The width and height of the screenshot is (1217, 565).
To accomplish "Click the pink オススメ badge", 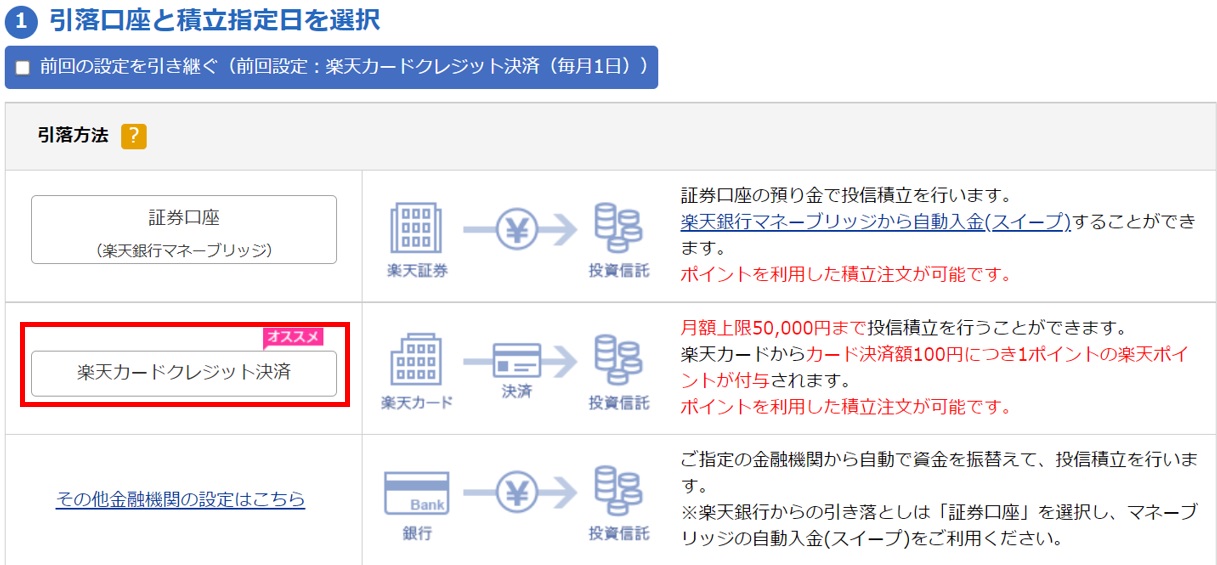I will pos(293,337).
